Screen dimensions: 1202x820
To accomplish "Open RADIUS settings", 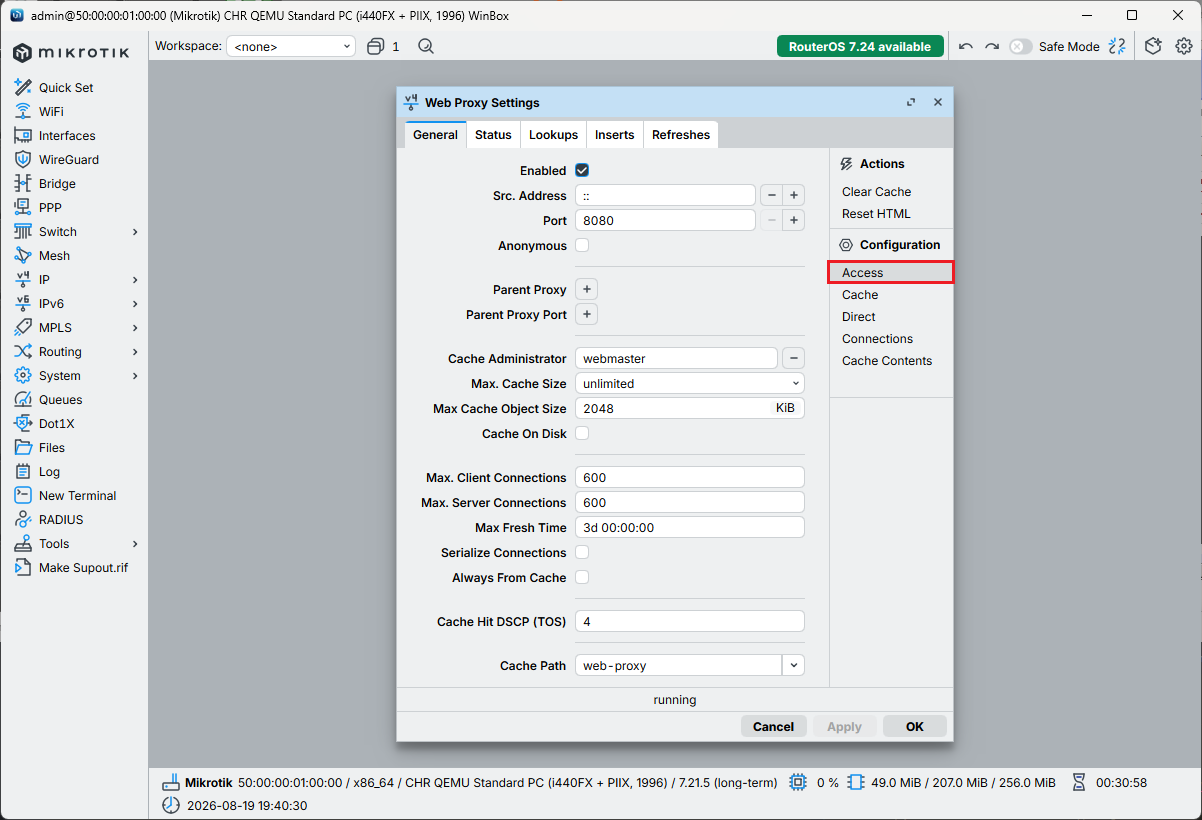I will pos(61,520).
